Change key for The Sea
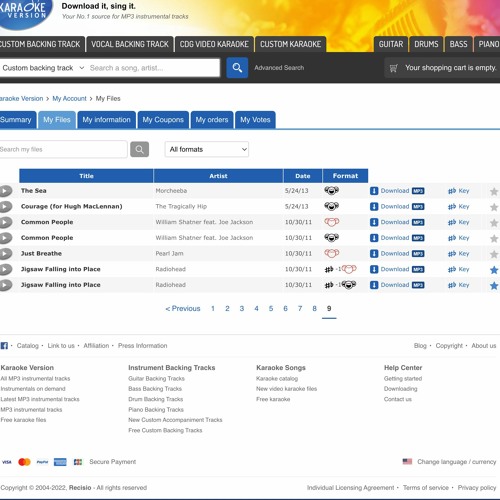 (459, 191)
